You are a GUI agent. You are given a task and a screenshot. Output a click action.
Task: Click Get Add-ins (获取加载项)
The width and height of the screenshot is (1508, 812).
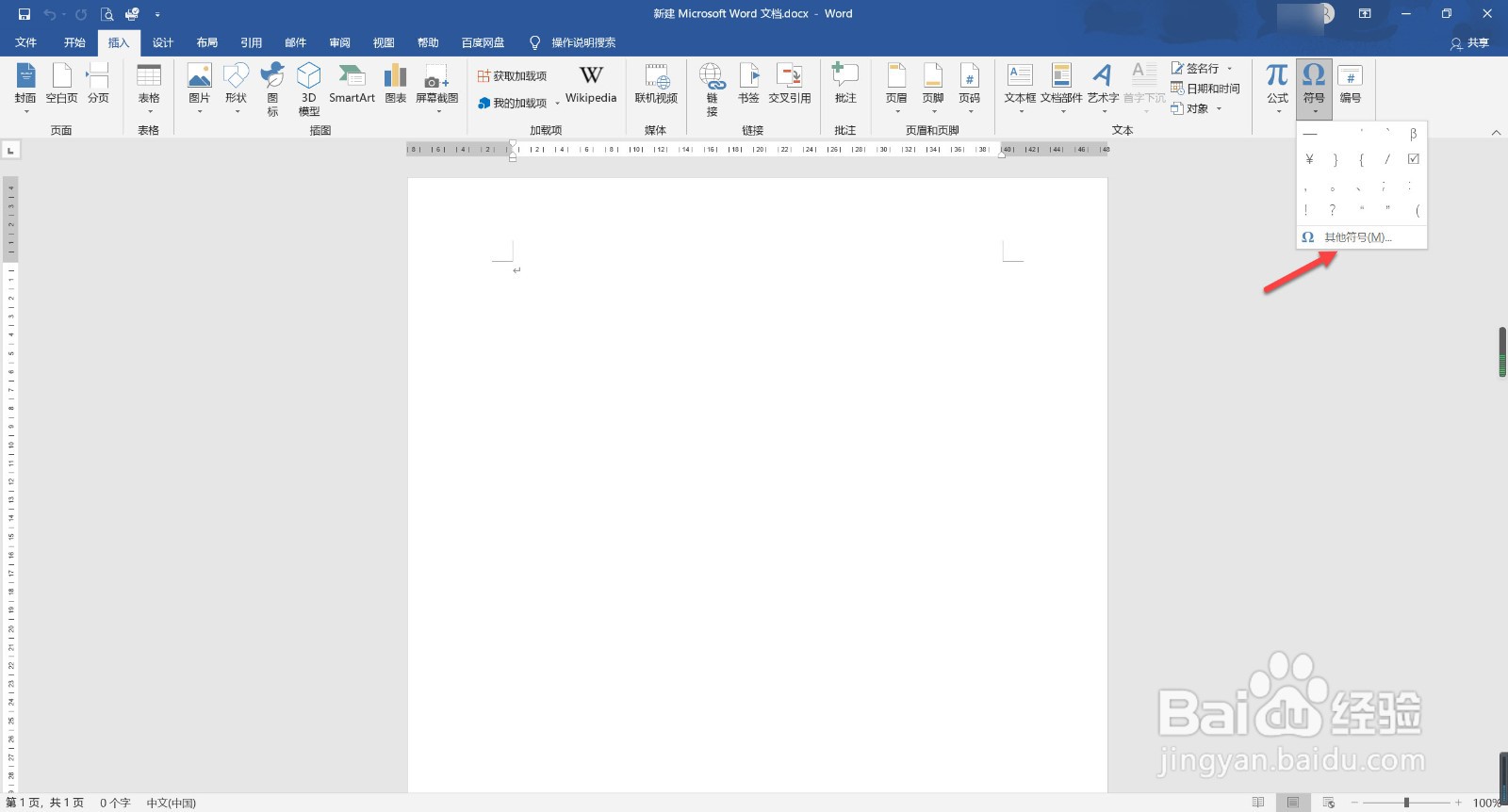click(x=512, y=76)
